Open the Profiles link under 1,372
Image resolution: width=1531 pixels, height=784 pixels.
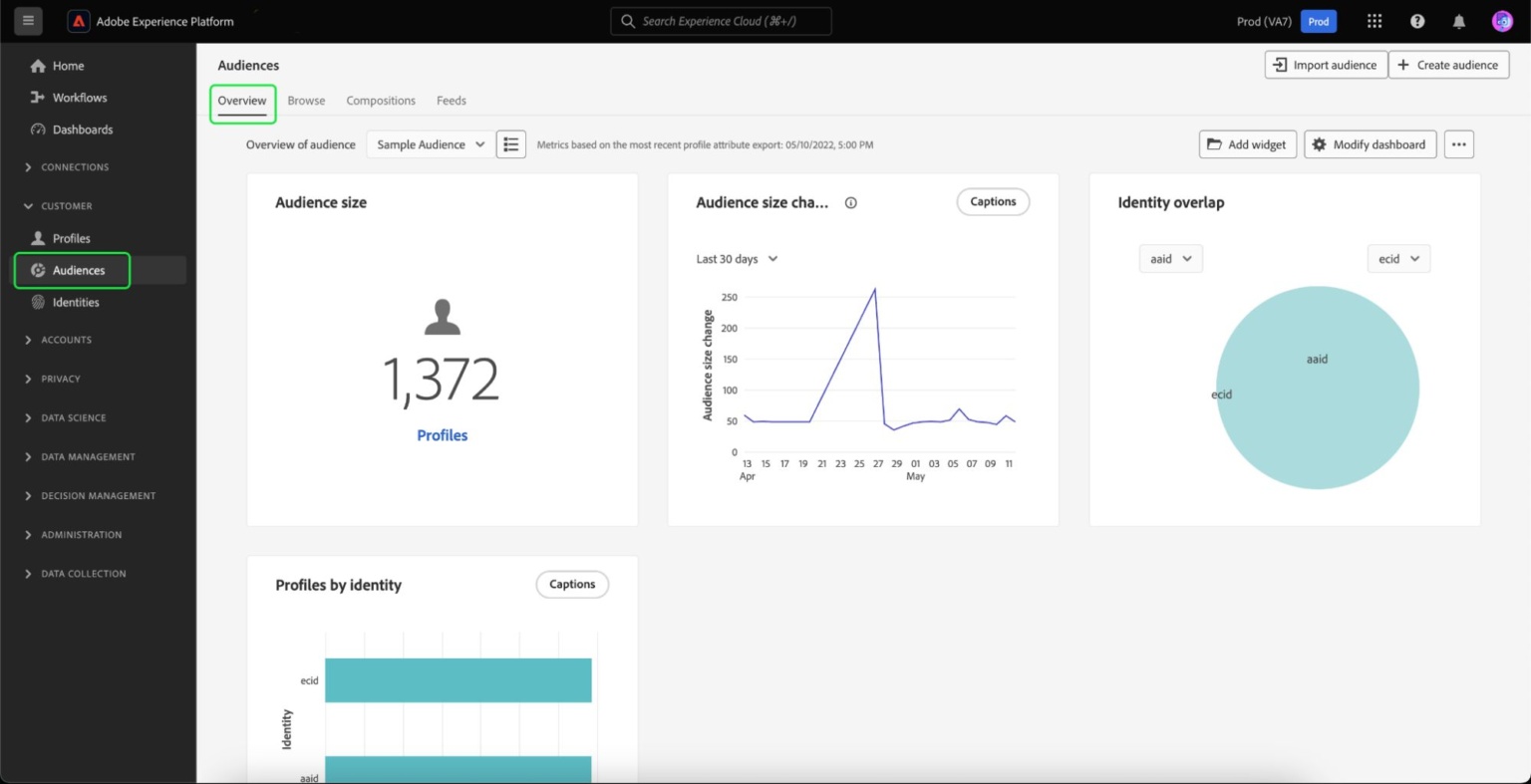tap(442, 435)
